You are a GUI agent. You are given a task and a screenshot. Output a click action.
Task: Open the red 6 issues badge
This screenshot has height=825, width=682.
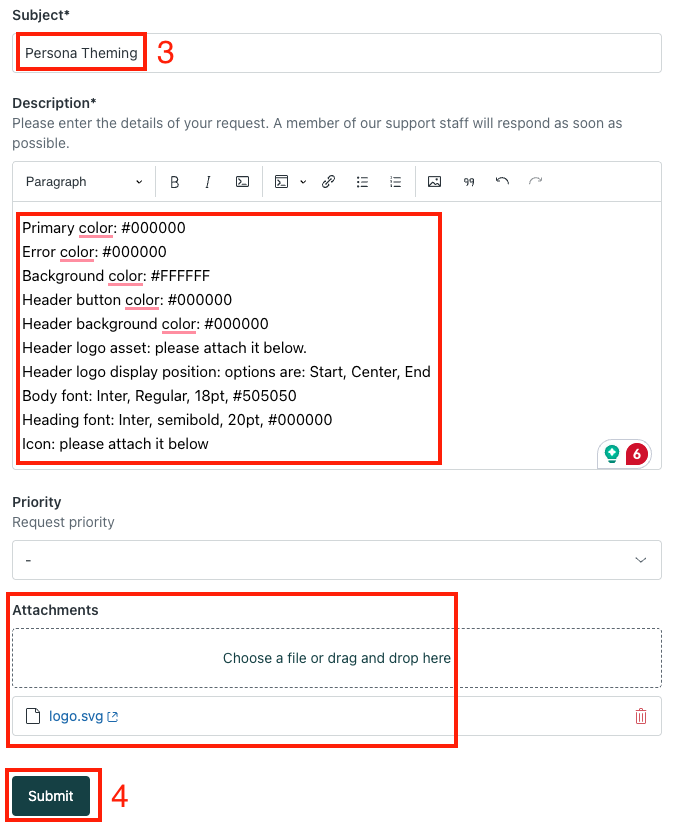pos(637,454)
